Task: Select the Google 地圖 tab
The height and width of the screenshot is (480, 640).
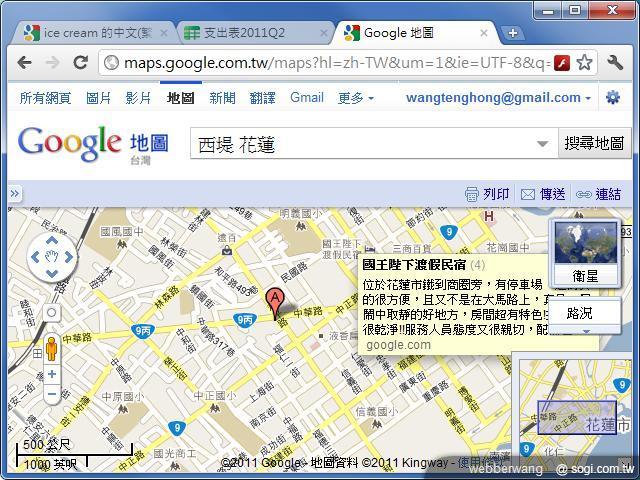Action: [414, 33]
